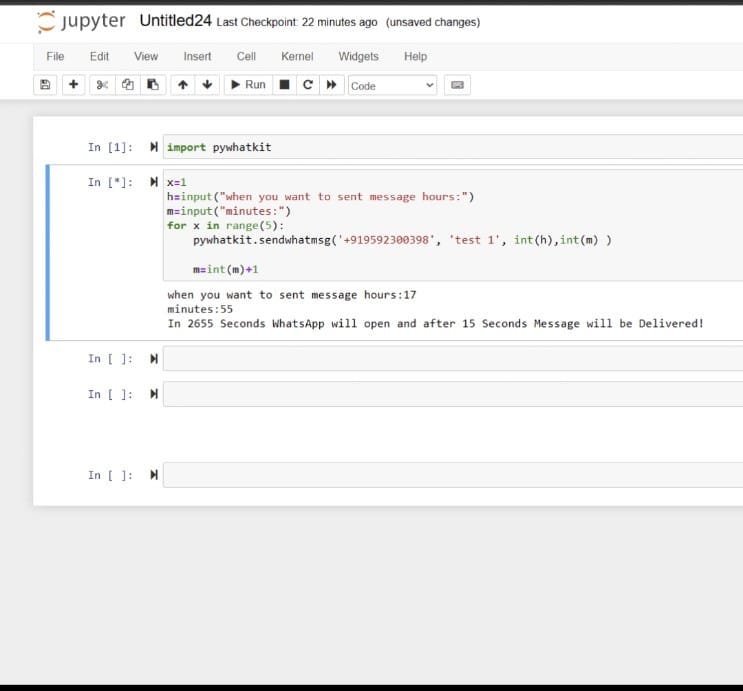Focus the first empty code cell
The height and width of the screenshot is (691, 743).
pyautogui.click(x=453, y=359)
